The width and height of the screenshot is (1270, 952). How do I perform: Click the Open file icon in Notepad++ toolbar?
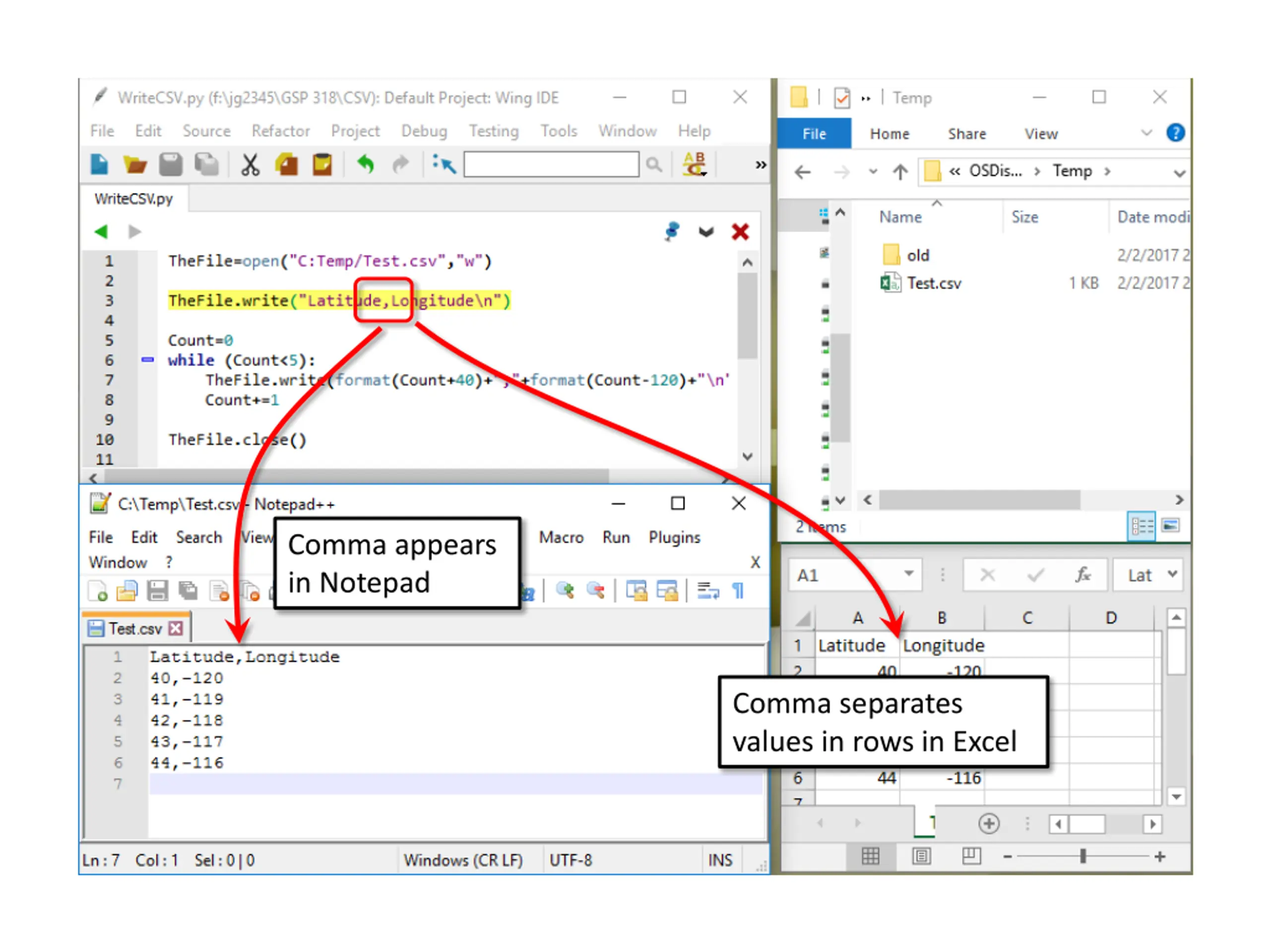(127, 591)
